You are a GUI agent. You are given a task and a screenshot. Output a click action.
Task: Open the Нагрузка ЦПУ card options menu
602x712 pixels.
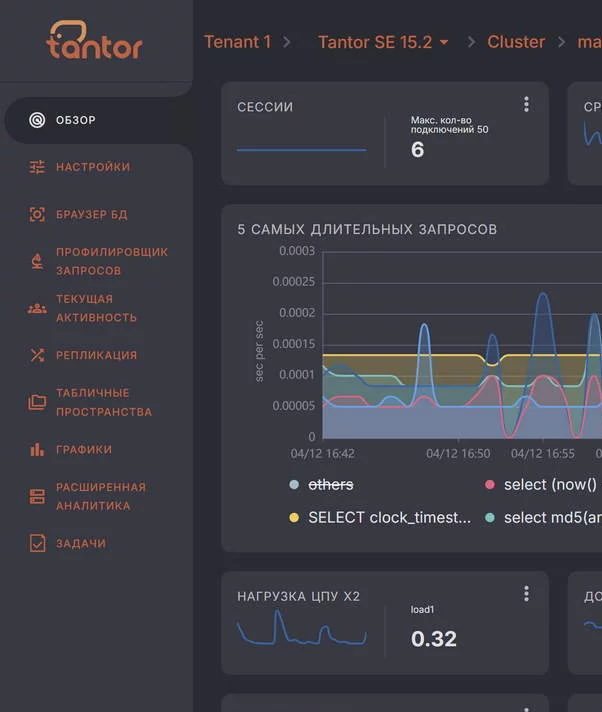click(x=526, y=594)
